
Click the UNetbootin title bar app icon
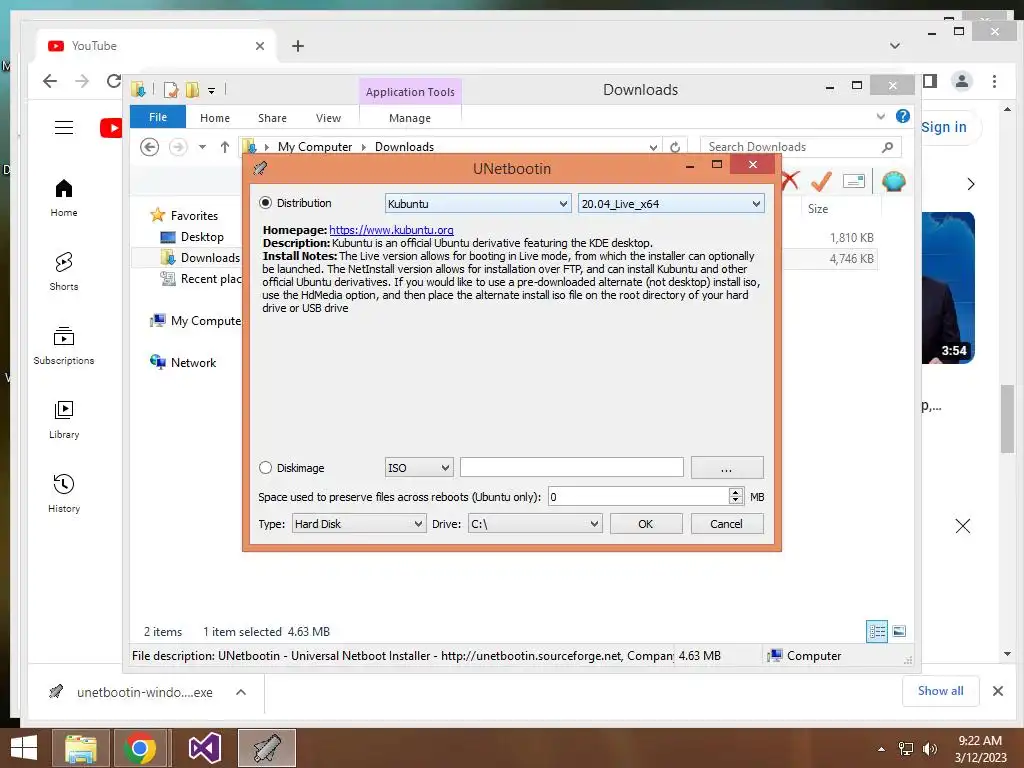tap(261, 168)
